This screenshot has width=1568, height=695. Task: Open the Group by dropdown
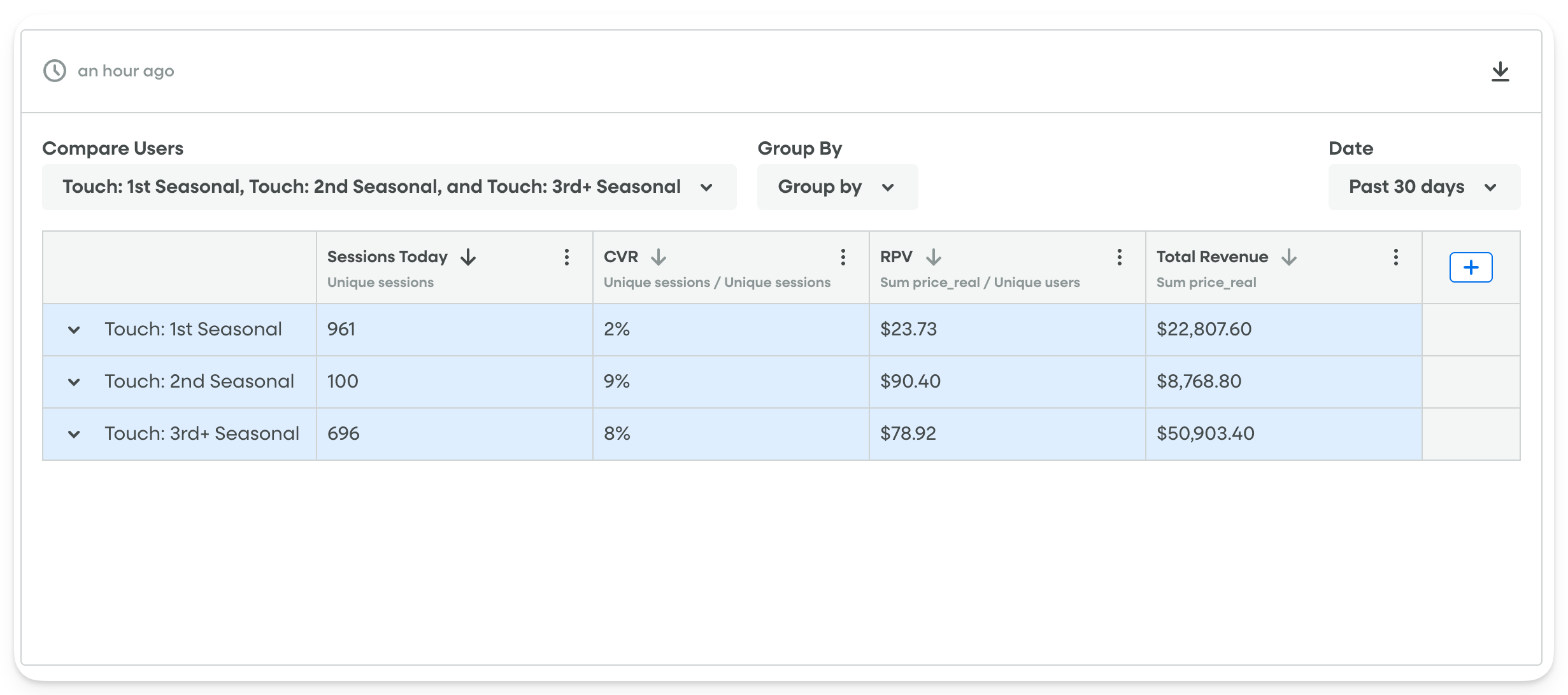(x=836, y=186)
